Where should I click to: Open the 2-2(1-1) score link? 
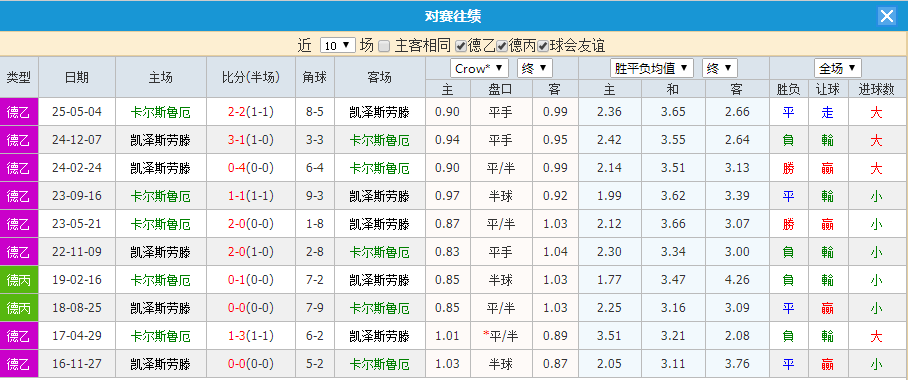click(x=250, y=112)
